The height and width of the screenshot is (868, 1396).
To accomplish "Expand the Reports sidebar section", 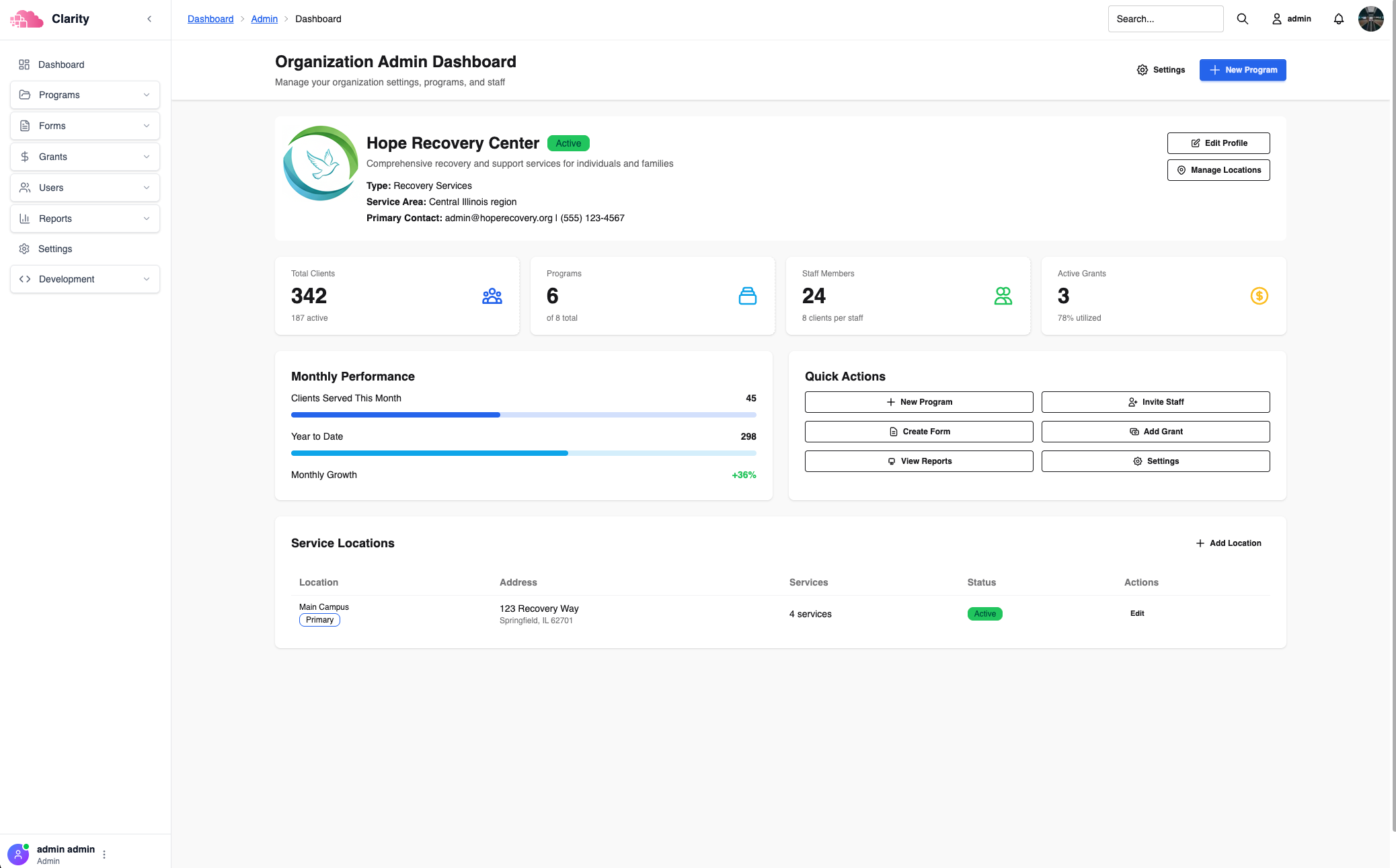I will 85,219.
